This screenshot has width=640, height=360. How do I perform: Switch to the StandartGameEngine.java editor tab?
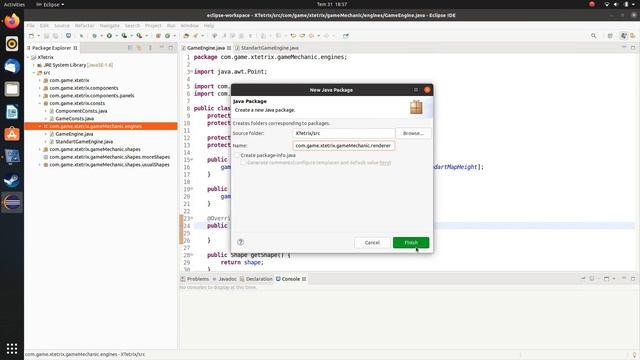click(x=267, y=48)
